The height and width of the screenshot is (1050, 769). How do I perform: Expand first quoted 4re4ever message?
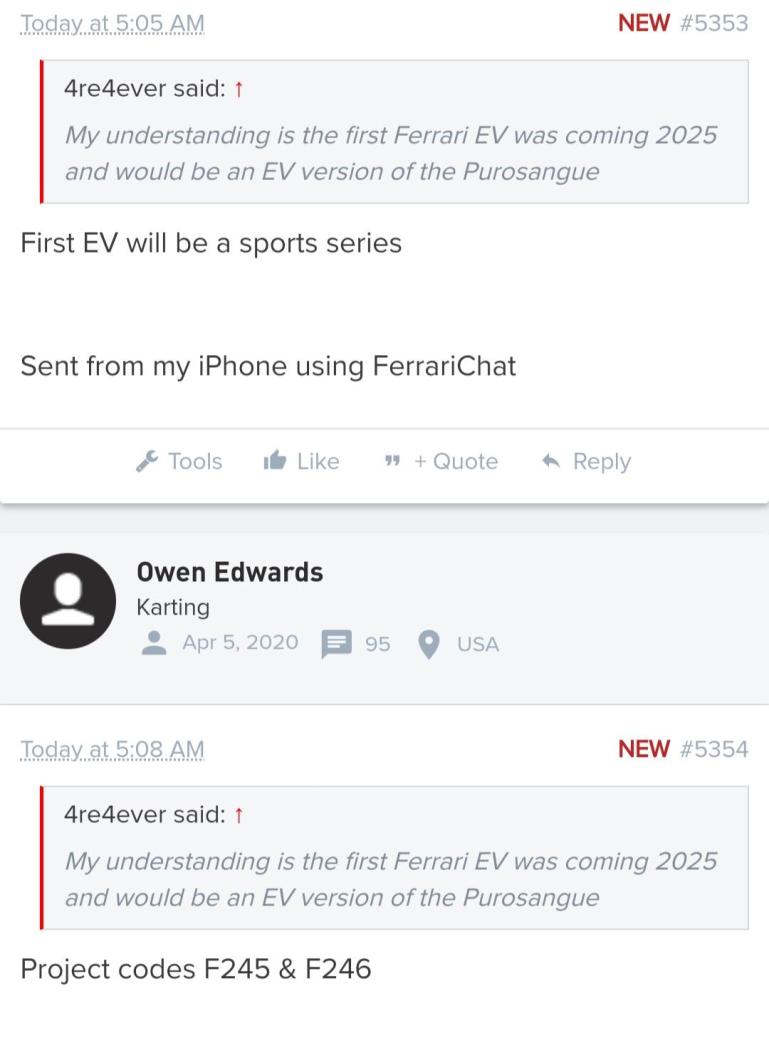click(x=390, y=153)
